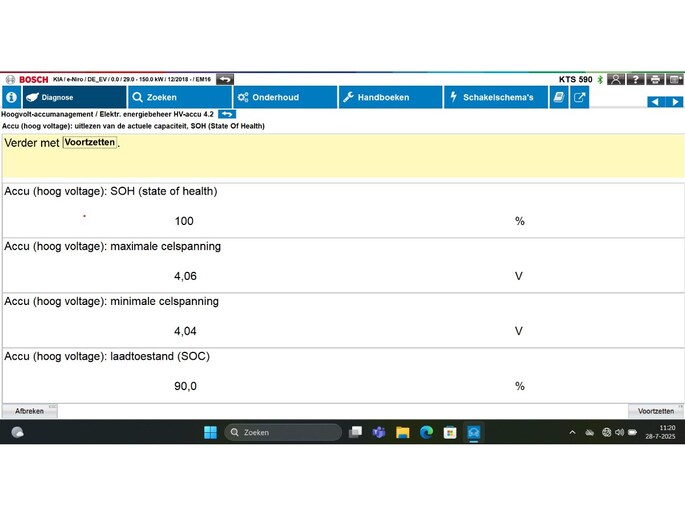The width and height of the screenshot is (685, 514).
Task: Select the Onderhoud tab
Action: coord(285,97)
